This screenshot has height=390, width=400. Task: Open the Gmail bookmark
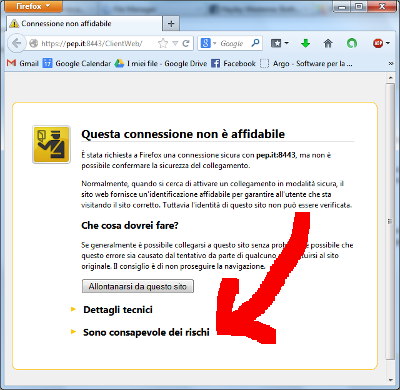[23, 63]
